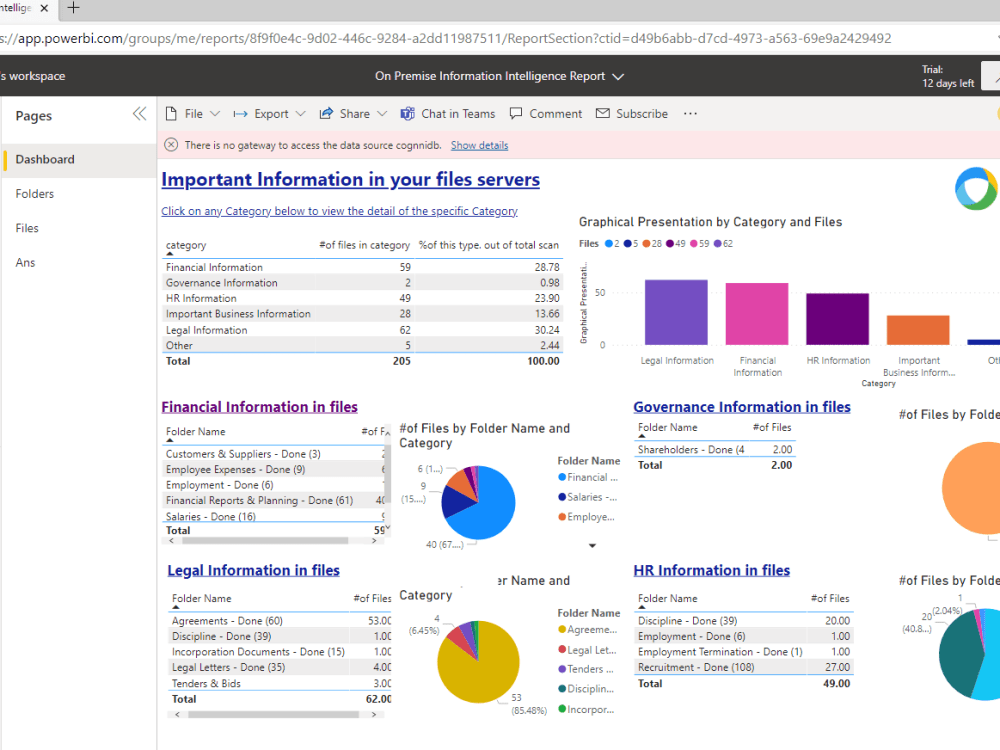The width and height of the screenshot is (1000, 750).
Task: Click the browser address bar URL
Action: point(445,38)
